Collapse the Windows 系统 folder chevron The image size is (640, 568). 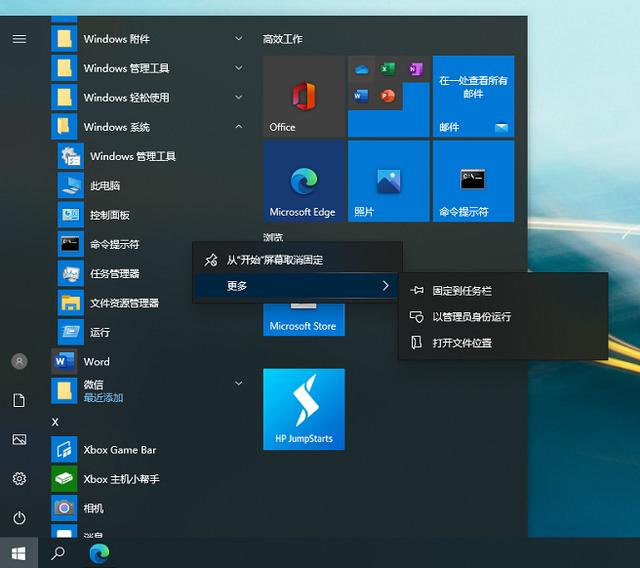pos(239,126)
